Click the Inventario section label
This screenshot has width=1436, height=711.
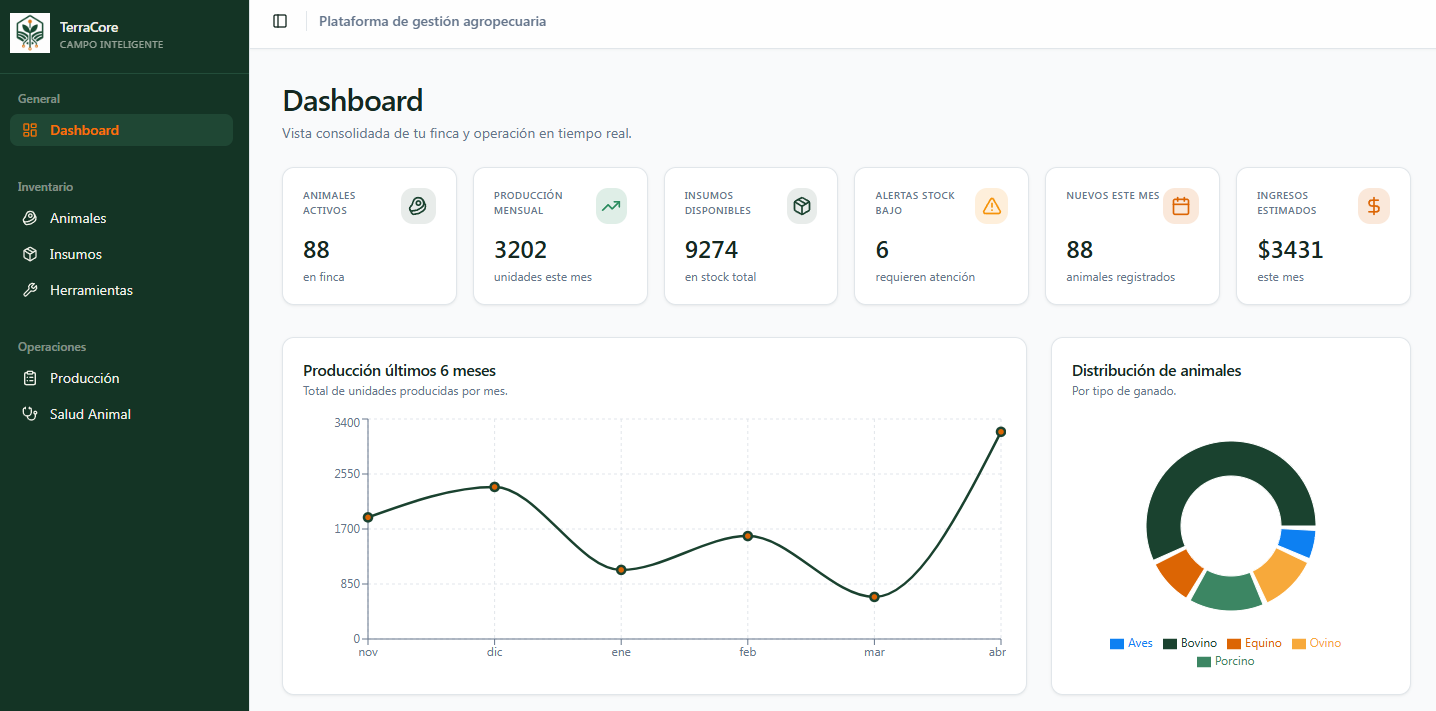tap(45, 187)
